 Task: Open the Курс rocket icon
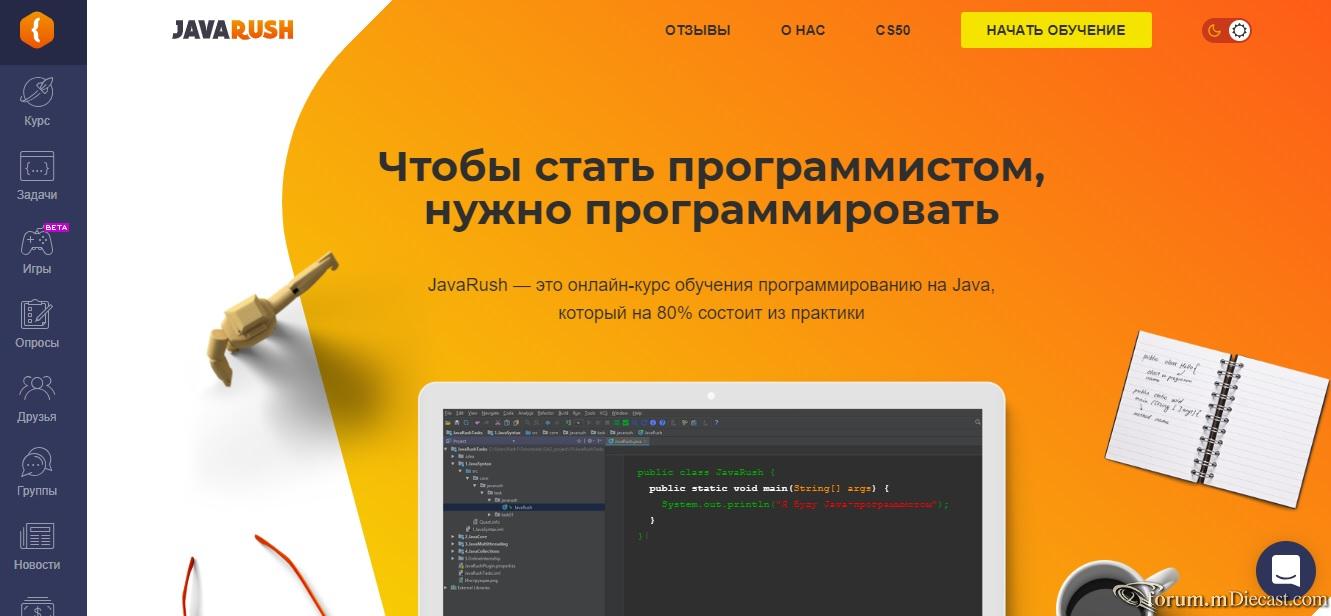point(37,92)
